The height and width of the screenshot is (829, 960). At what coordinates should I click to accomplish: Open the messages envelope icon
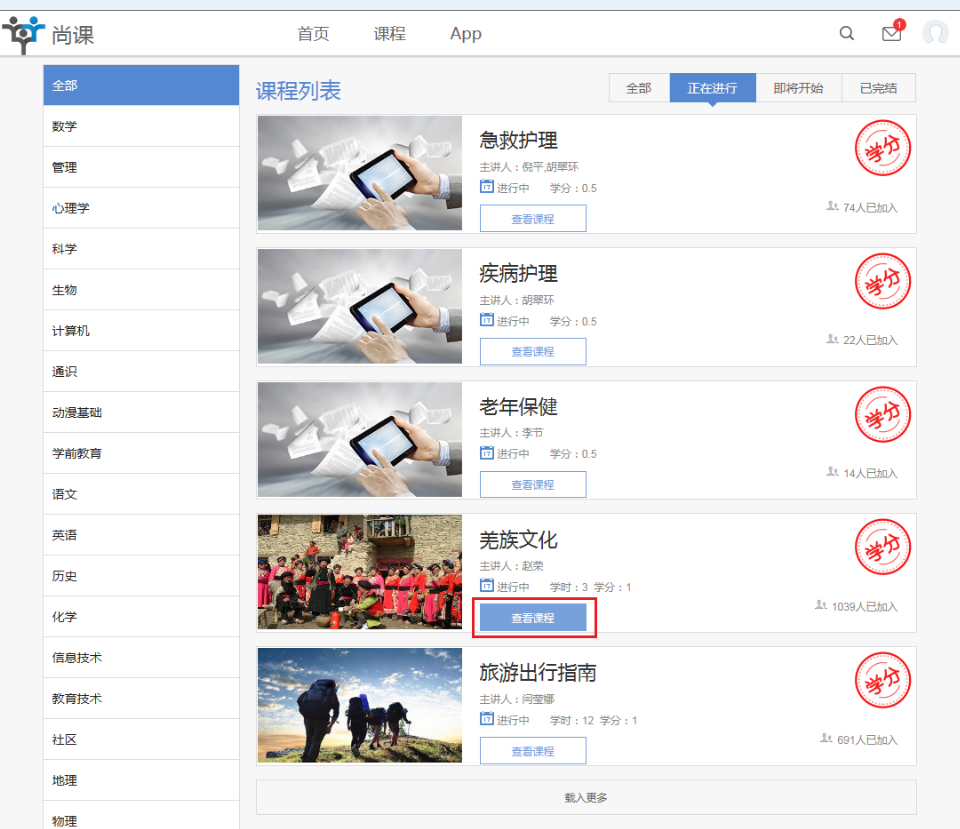[x=891, y=33]
